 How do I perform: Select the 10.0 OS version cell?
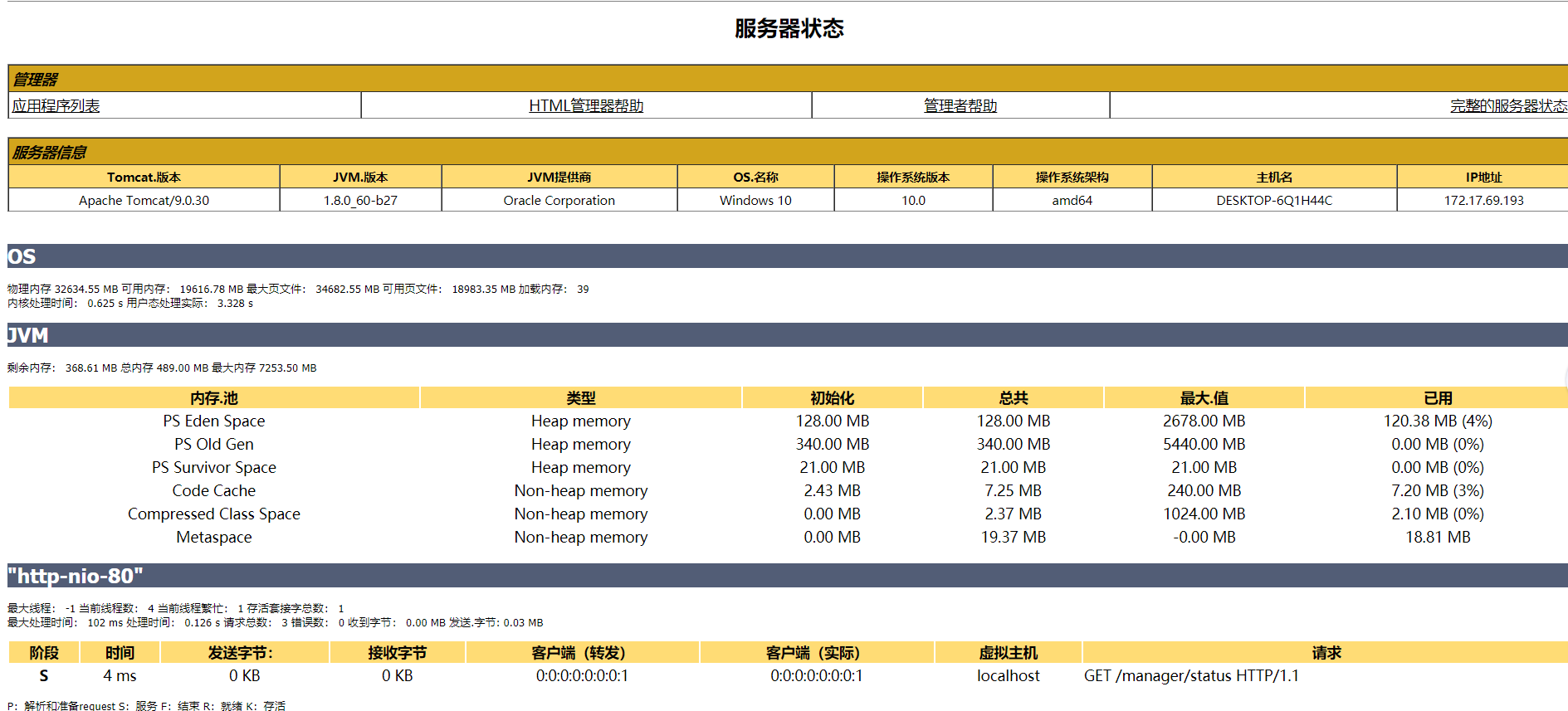click(x=913, y=200)
